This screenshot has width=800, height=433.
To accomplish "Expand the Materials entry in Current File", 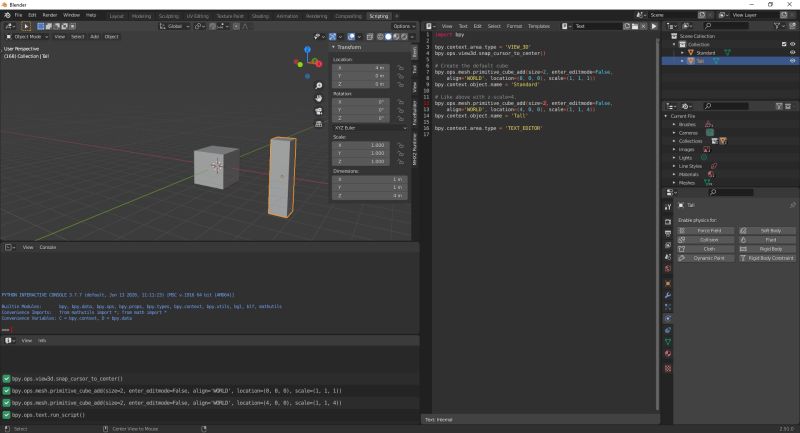I will (x=672, y=174).
